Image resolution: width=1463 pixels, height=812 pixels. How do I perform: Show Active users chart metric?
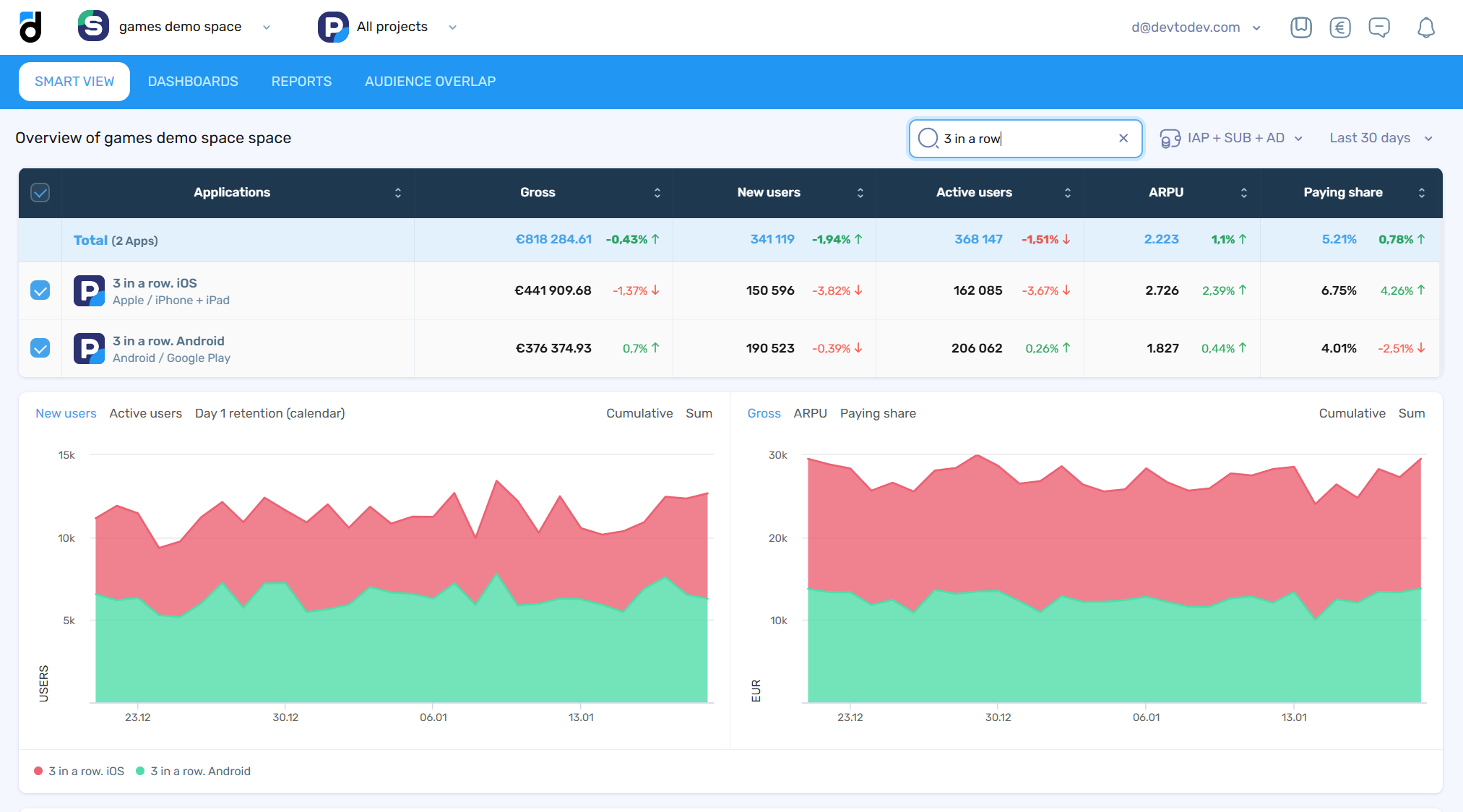coord(145,413)
